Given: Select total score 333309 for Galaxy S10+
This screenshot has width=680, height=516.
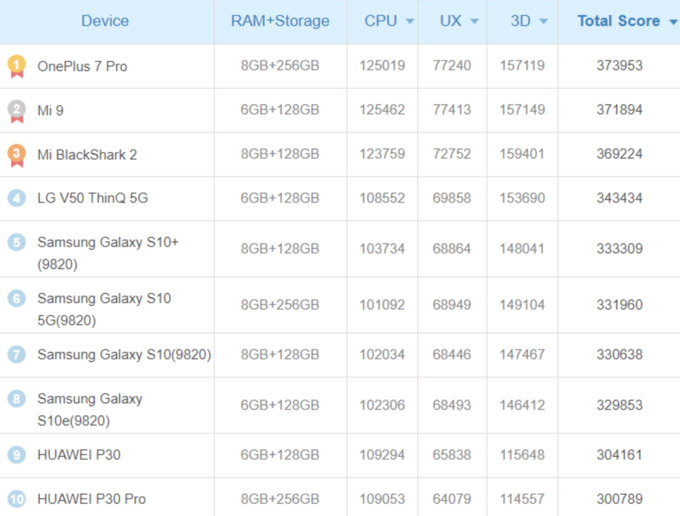Looking at the screenshot, I should [x=619, y=248].
